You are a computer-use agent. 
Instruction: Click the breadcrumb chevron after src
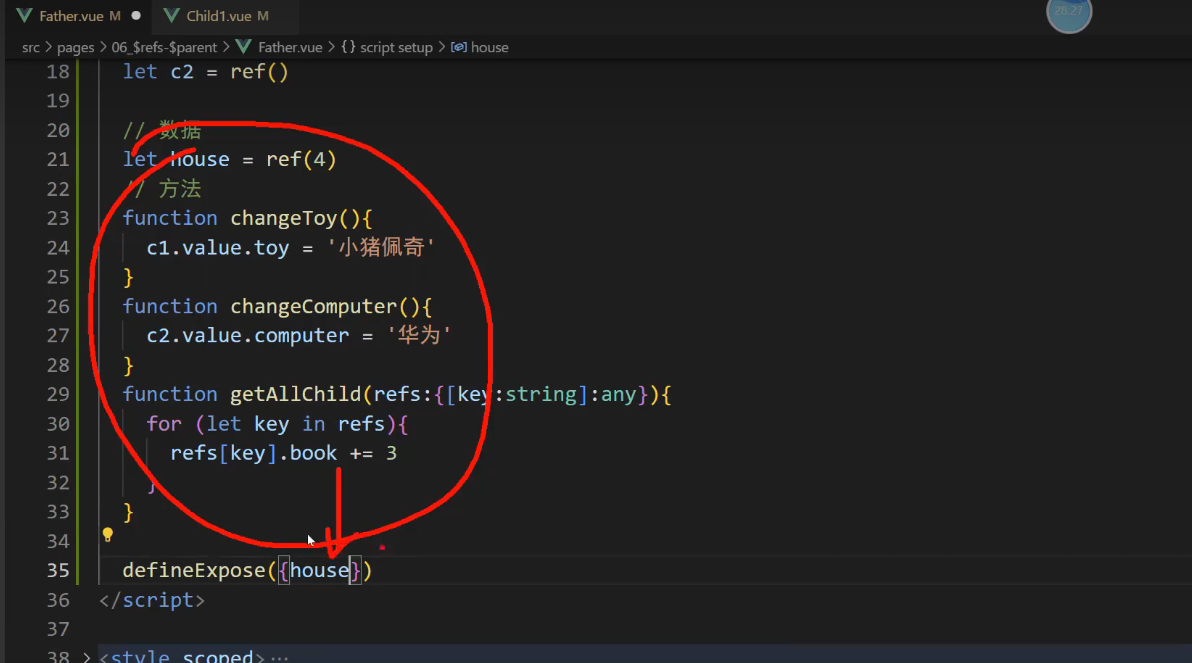coord(49,47)
